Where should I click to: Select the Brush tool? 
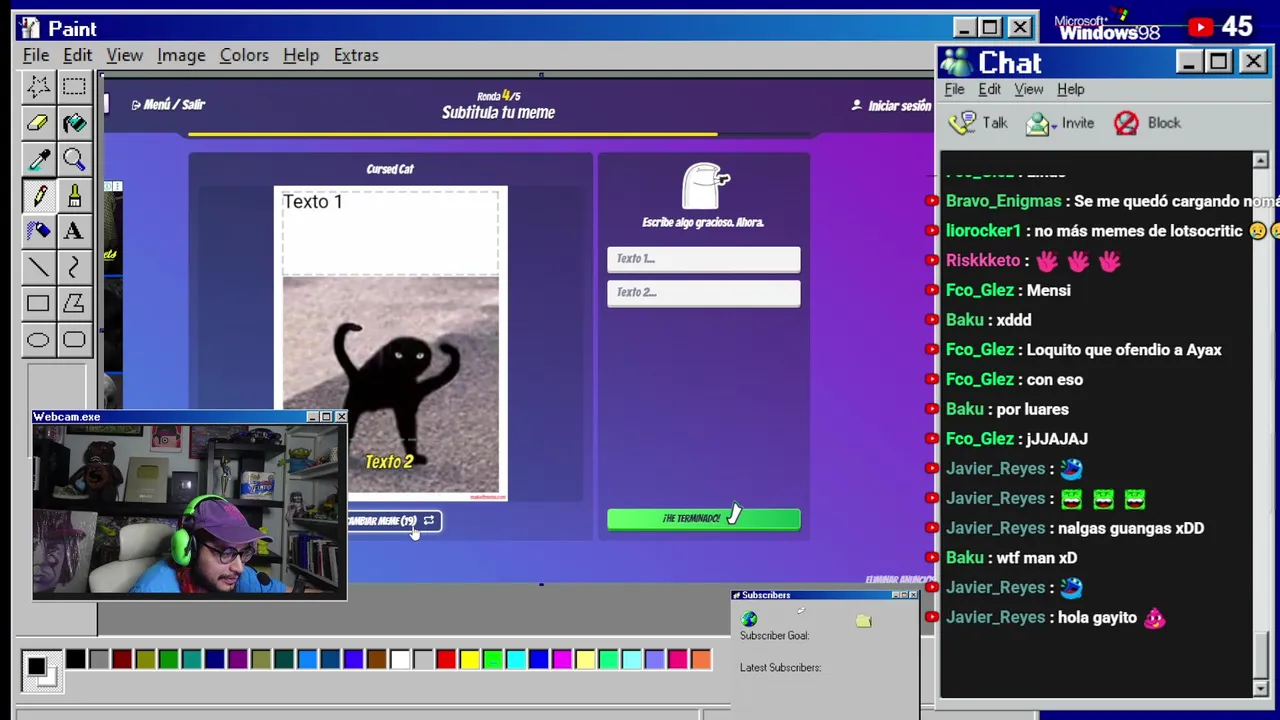(74, 195)
